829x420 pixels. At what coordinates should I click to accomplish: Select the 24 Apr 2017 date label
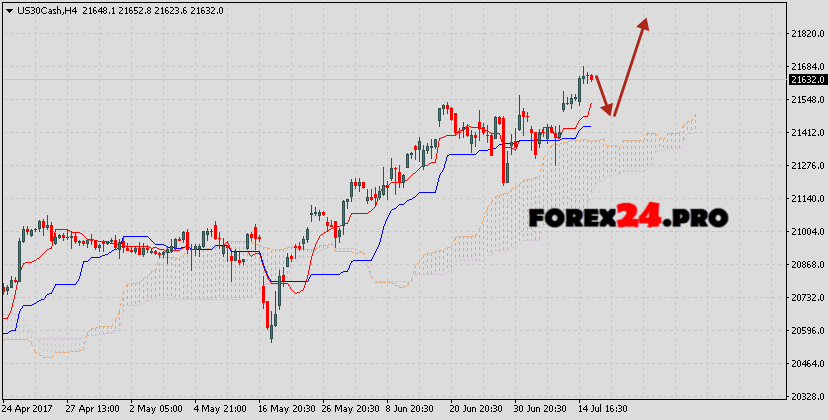pos(27,410)
